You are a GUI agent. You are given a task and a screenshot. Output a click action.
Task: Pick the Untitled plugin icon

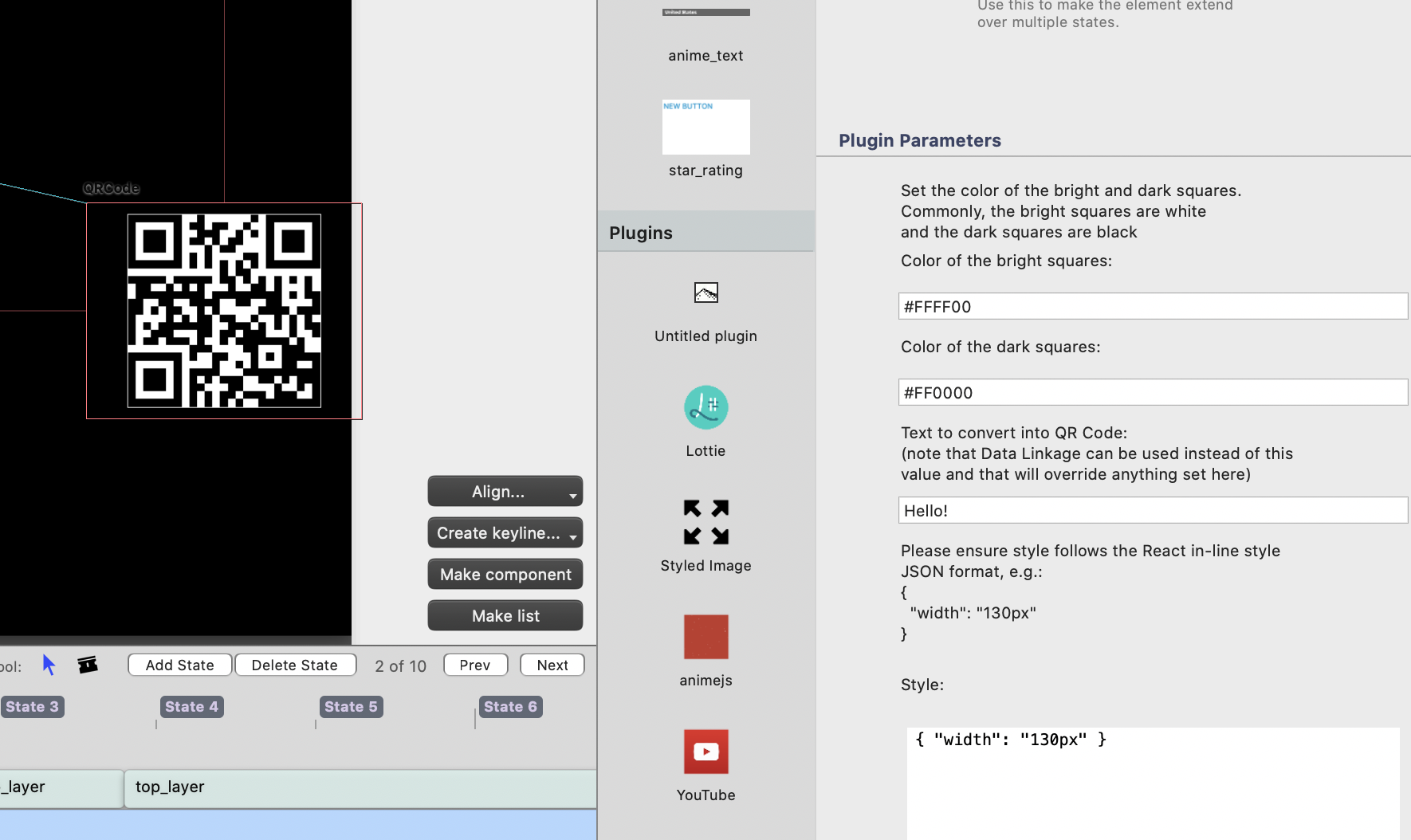706,293
